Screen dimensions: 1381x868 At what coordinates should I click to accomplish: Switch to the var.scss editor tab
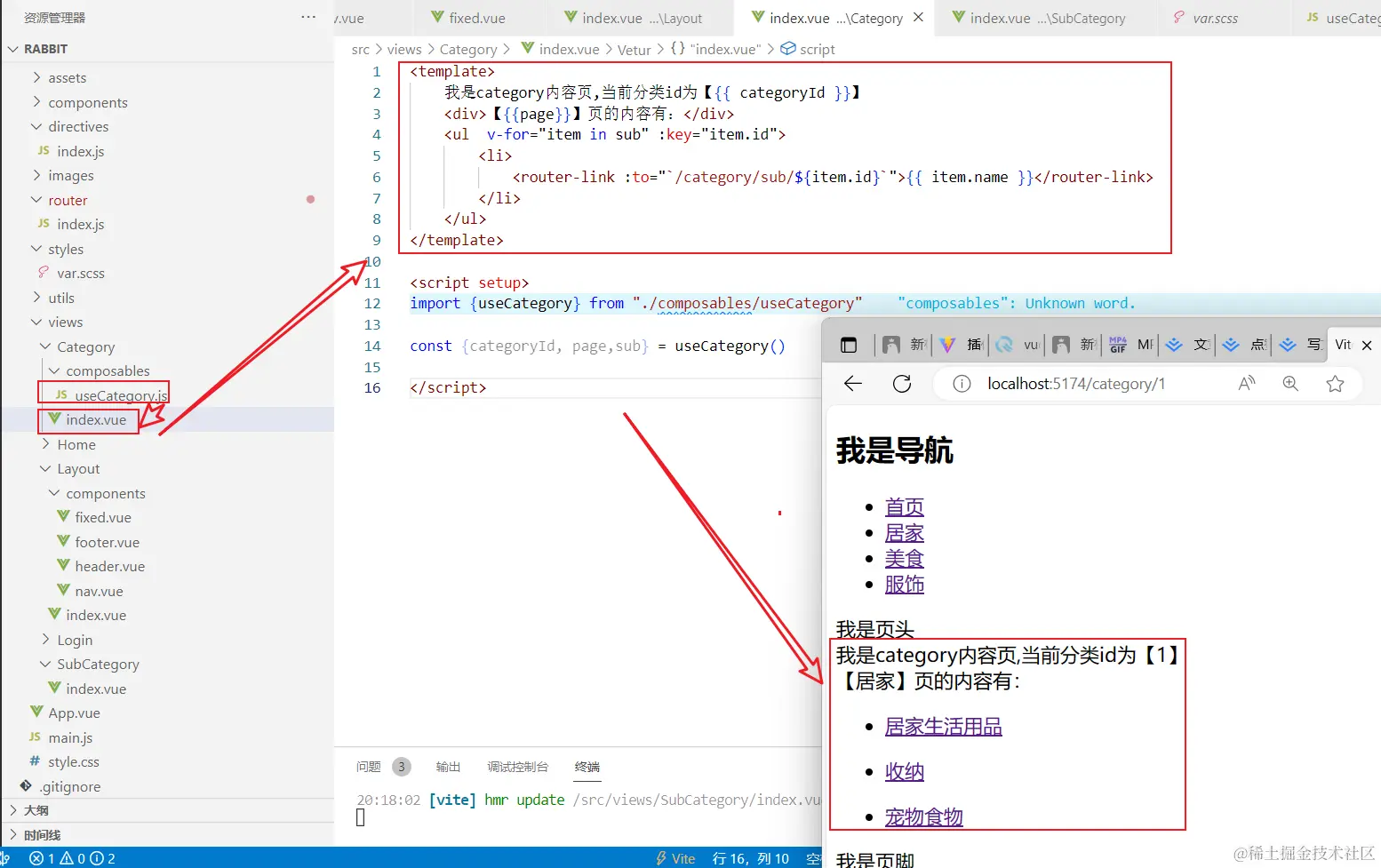pyautogui.click(x=1216, y=18)
